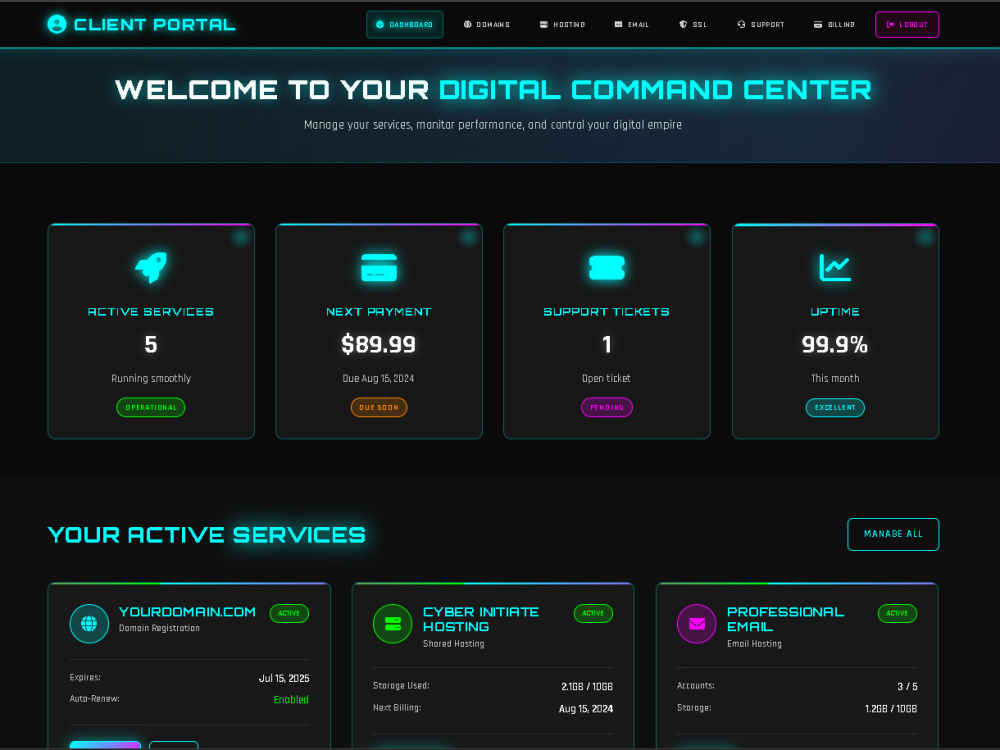
Task: Click the '2.1GB / 10GB' storage used value
Action: tap(587, 686)
